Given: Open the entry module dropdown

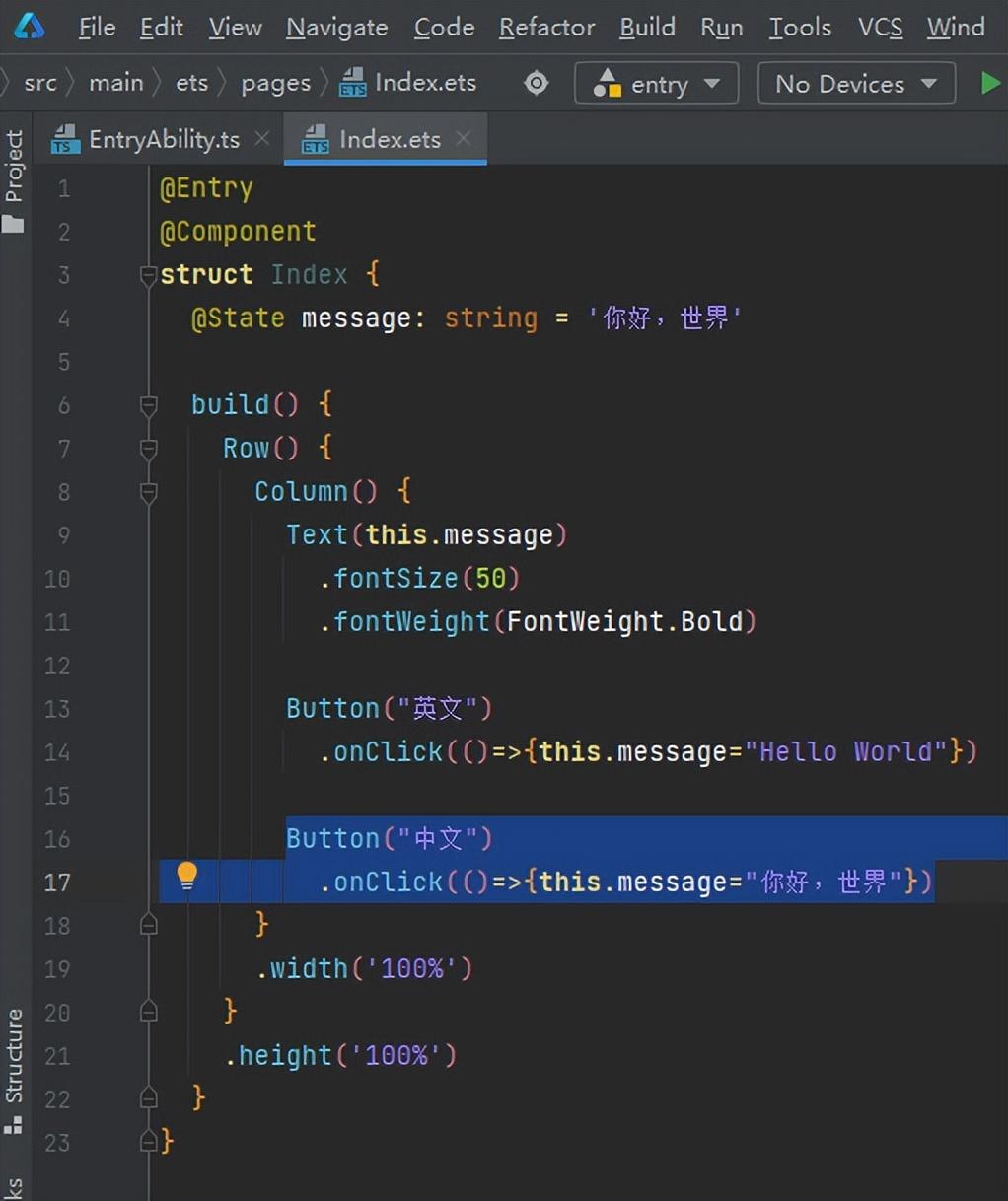Looking at the screenshot, I should (656, 84).
